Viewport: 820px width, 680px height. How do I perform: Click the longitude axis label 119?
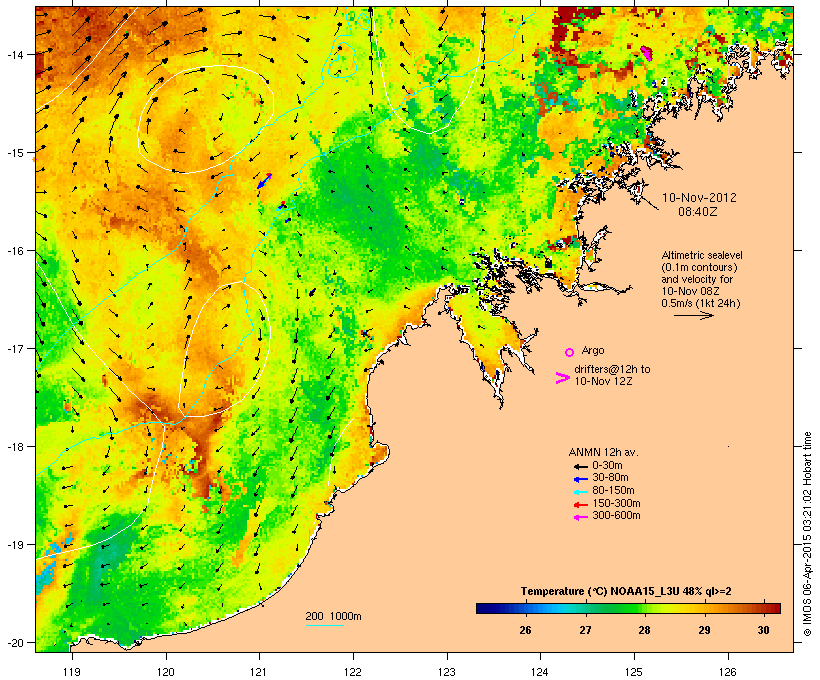click(x=72, y=672)
